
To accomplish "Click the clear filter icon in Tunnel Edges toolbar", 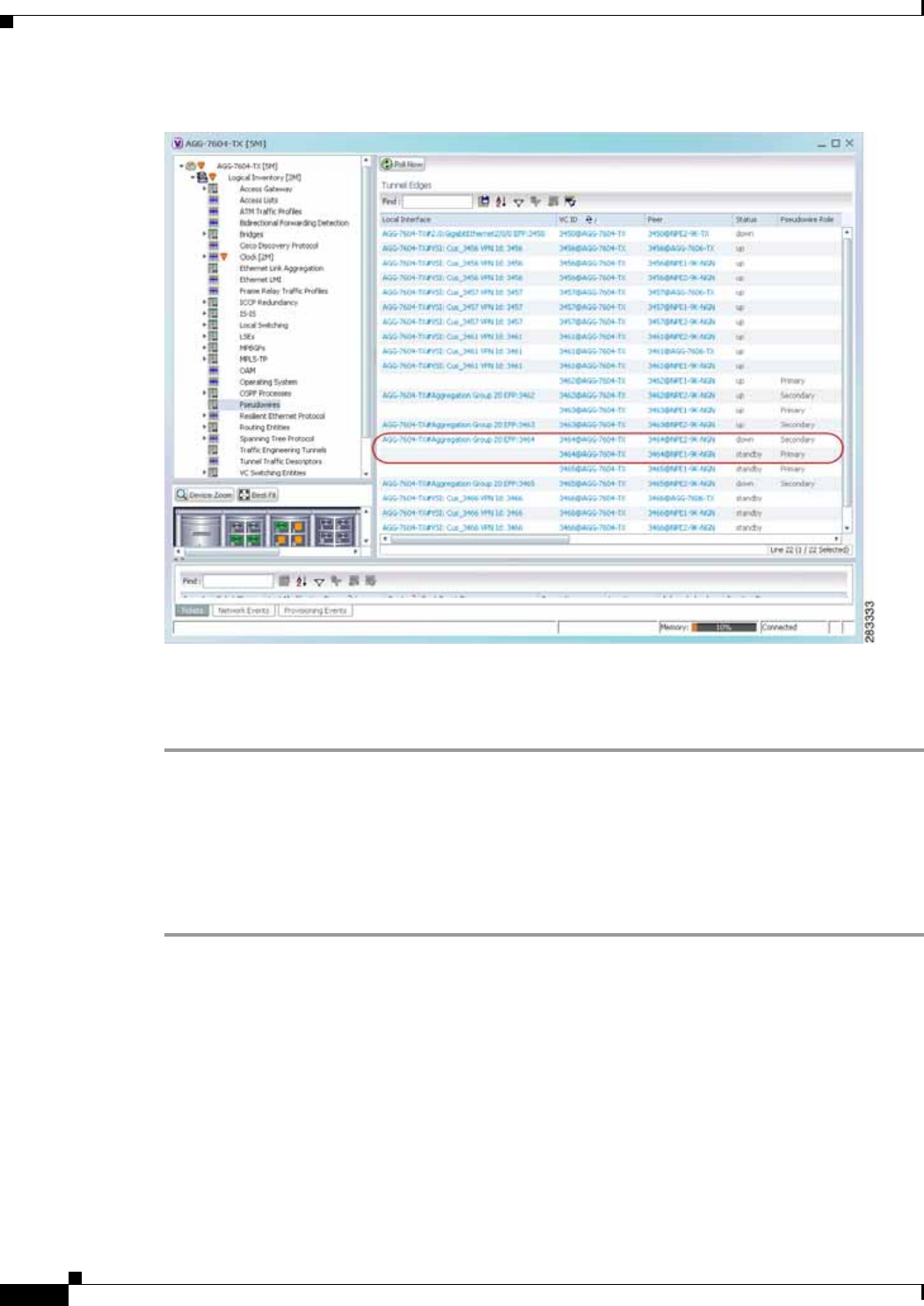I will click(535, 201).
